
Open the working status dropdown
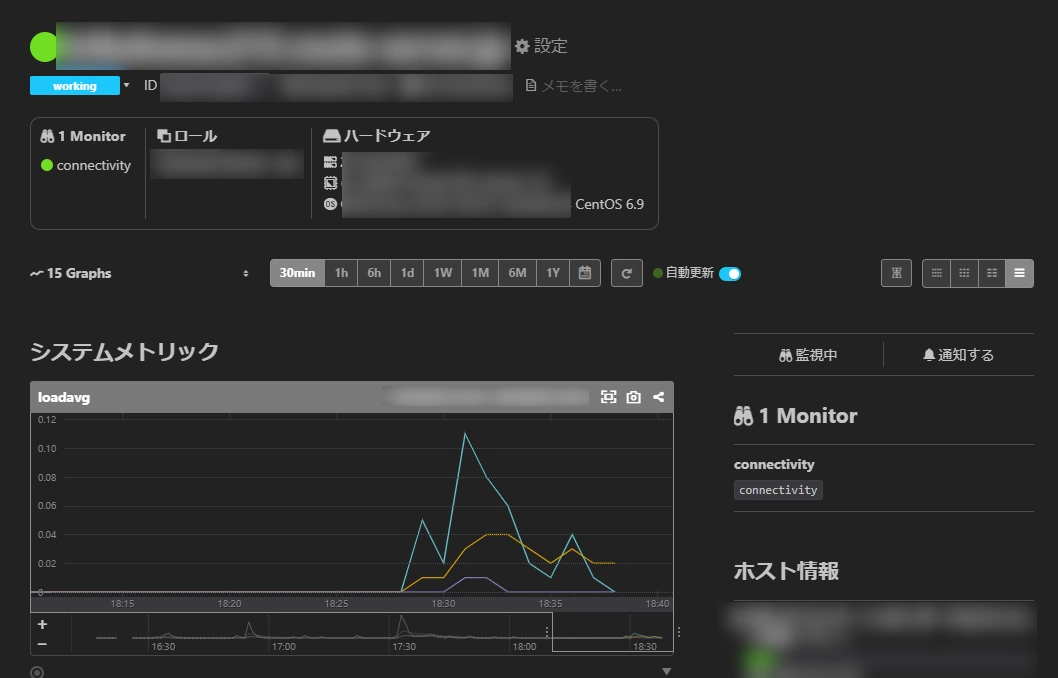(126, 86)
